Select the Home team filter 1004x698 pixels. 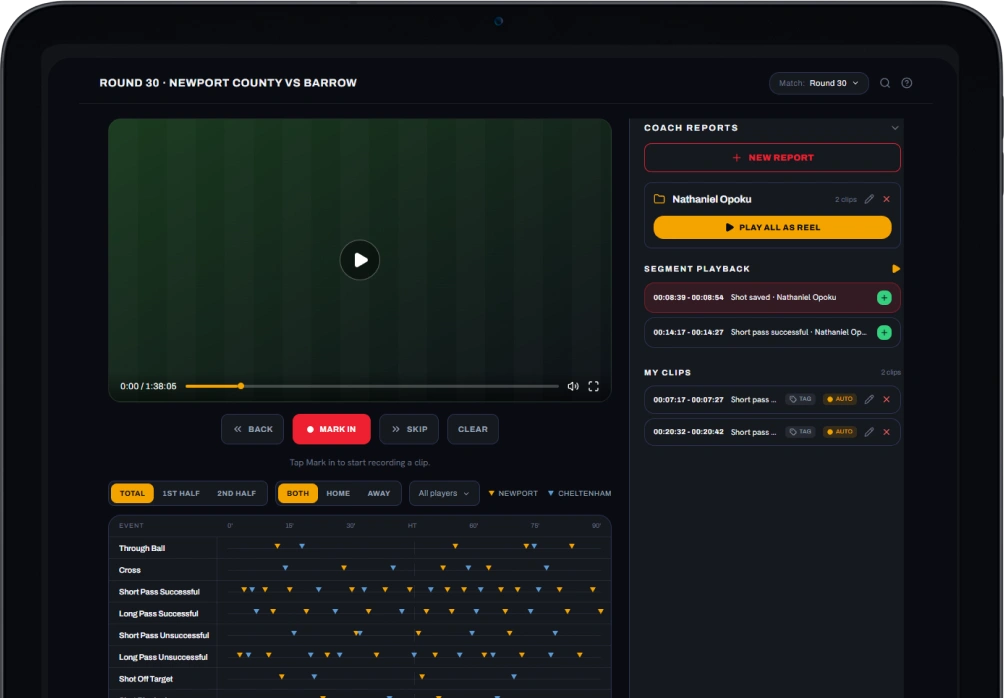click(x=338, y=493)
